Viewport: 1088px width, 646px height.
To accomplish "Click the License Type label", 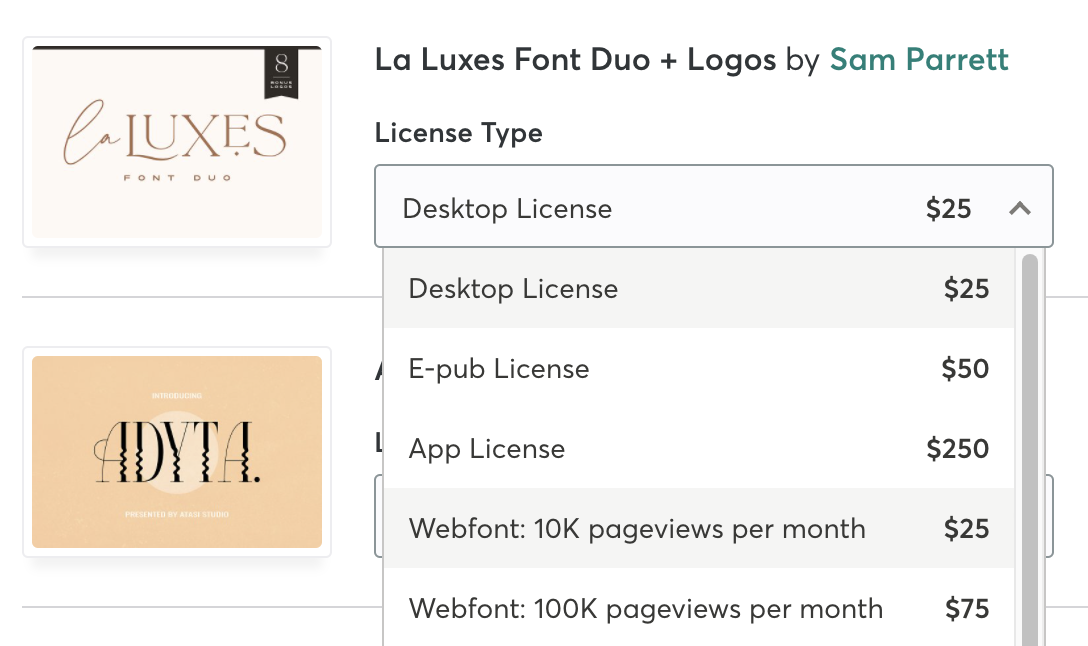I will 459,133.
